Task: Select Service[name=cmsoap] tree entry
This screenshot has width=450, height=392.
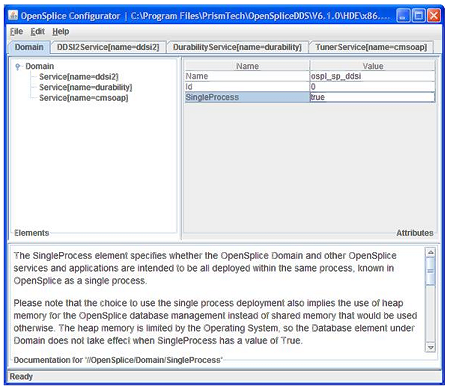Action: pyautogui.click(x=84, y=98)
